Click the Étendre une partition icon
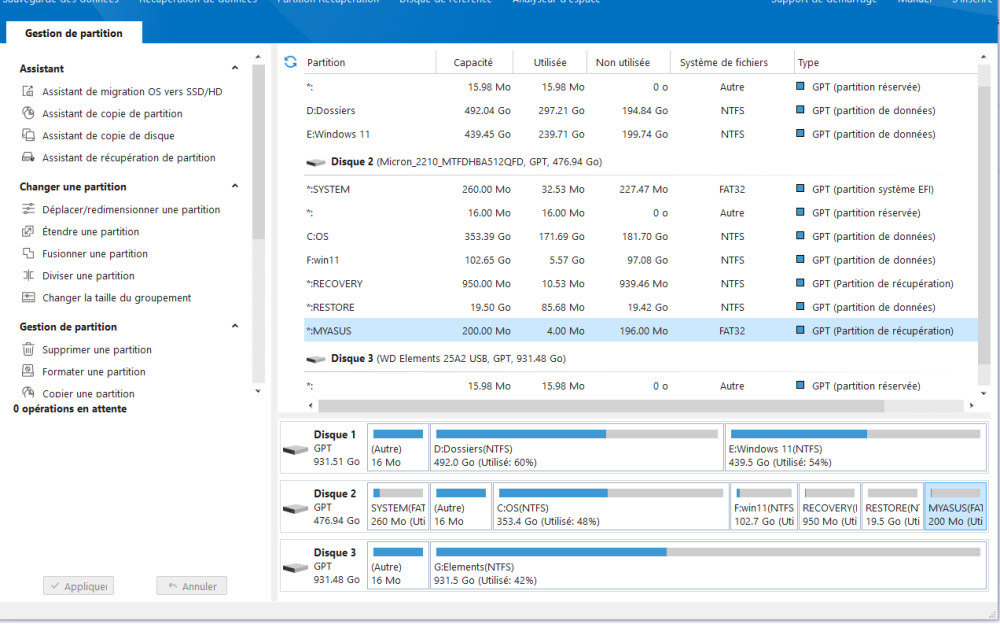 [x=28, y=232]
